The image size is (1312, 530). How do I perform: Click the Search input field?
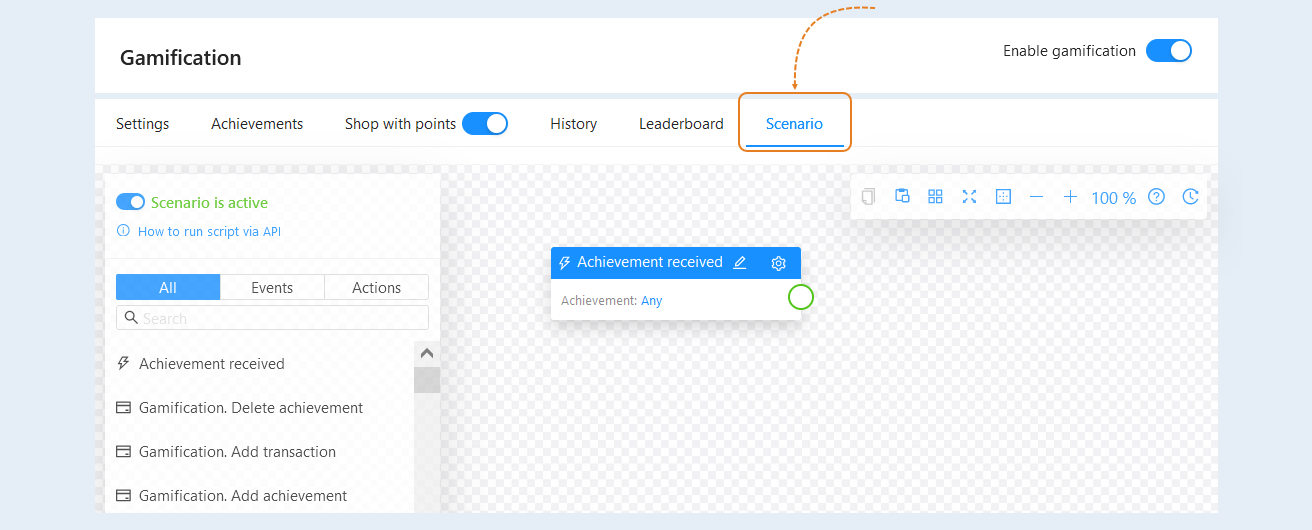pyautogui.click(x=272, y=318)
